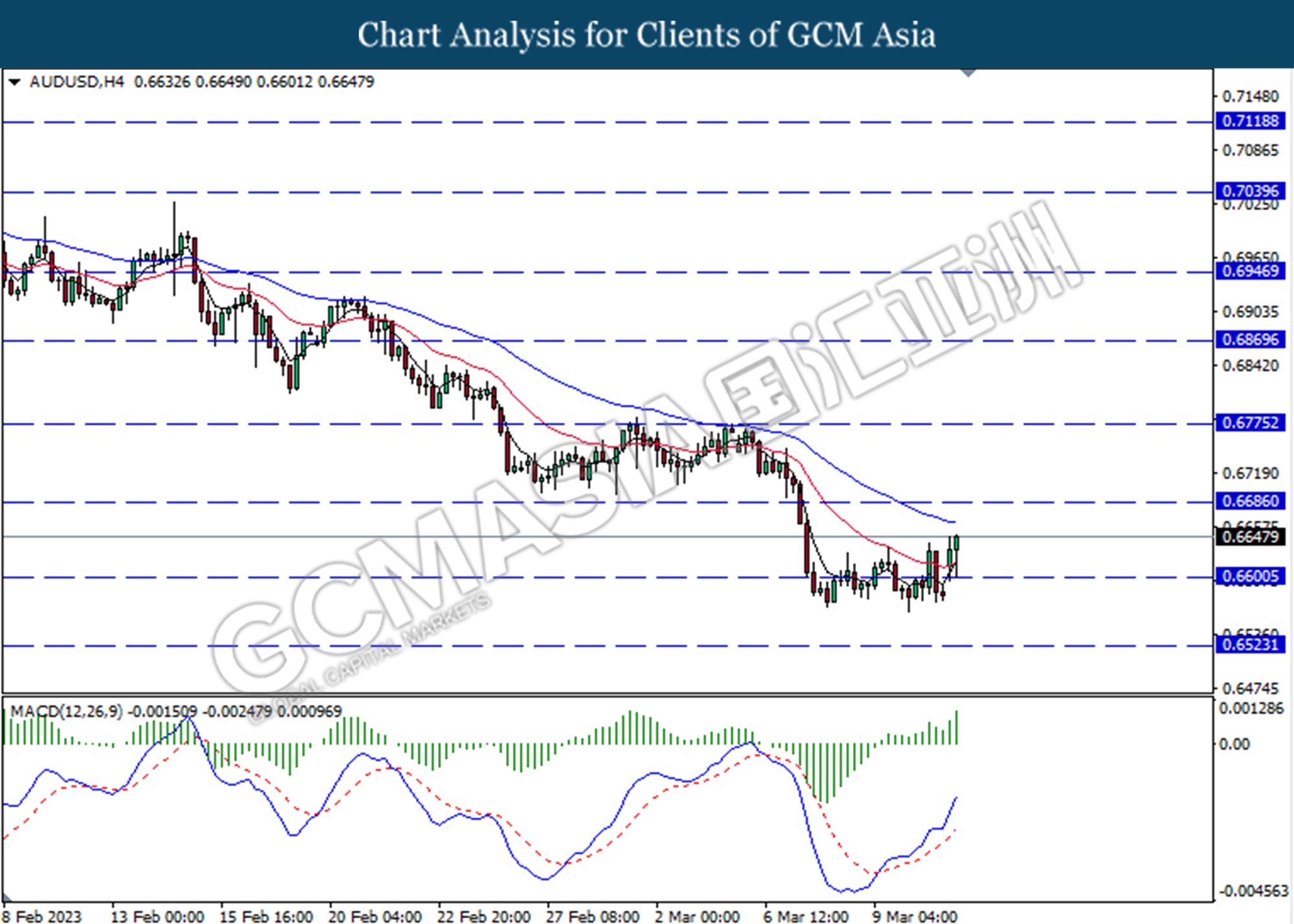Viewport: 1294px width, 924px height.
Task: Click the 0.64745 axis value
Action: (x=1250, y=688)
